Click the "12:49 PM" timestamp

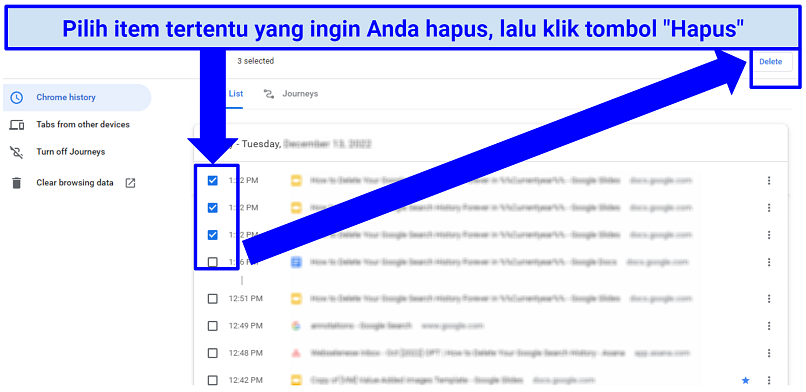click(x=246, y=326)
